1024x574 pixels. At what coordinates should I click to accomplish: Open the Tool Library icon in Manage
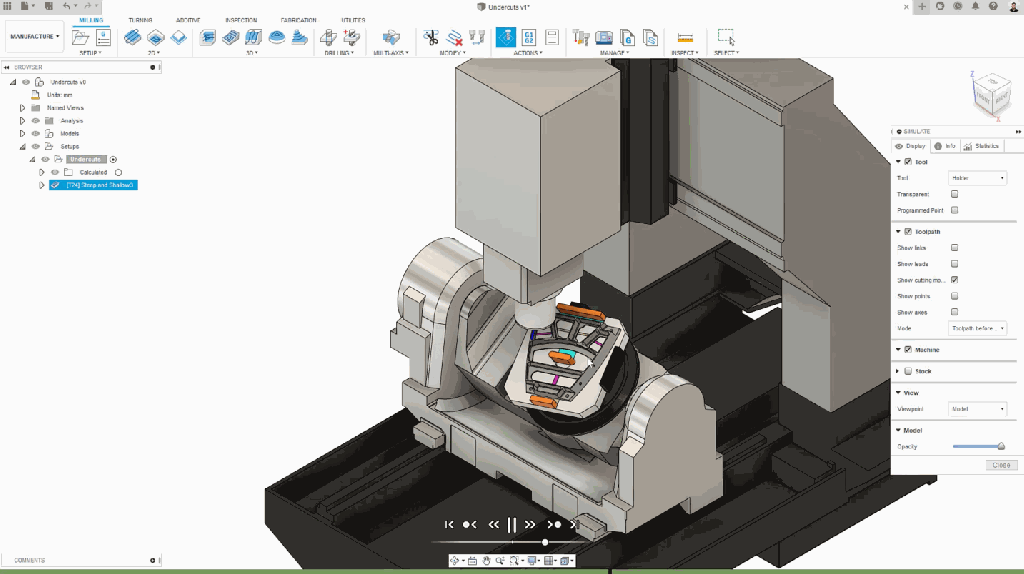[581, 38]
